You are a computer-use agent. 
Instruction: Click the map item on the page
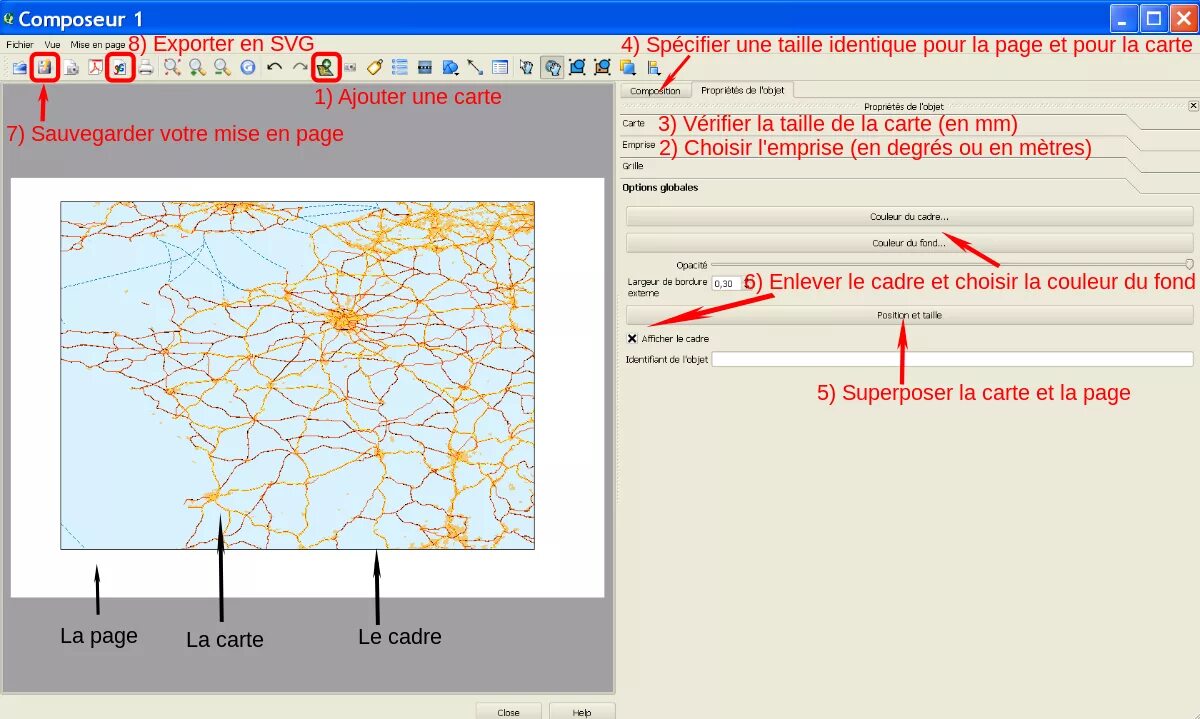coord(297,375)
